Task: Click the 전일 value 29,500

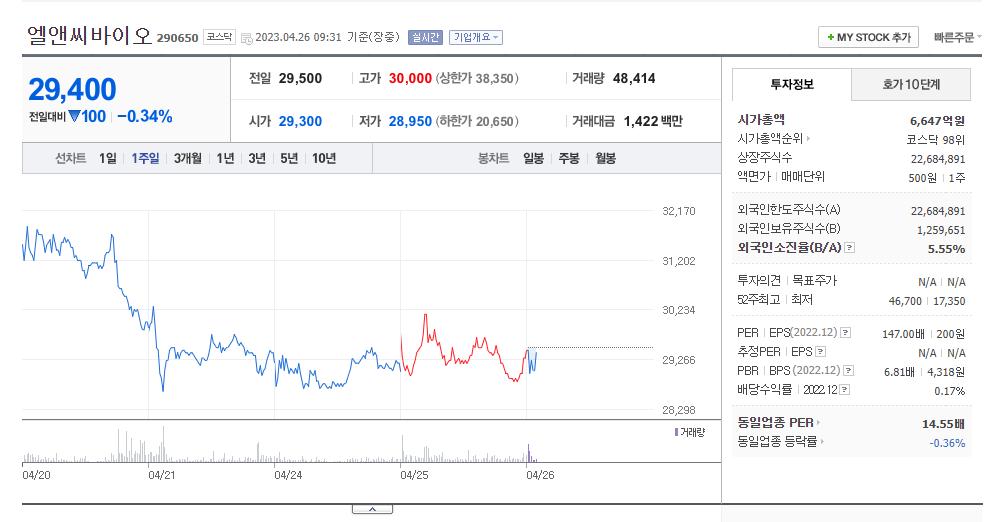Action: (x=300, y=78)
